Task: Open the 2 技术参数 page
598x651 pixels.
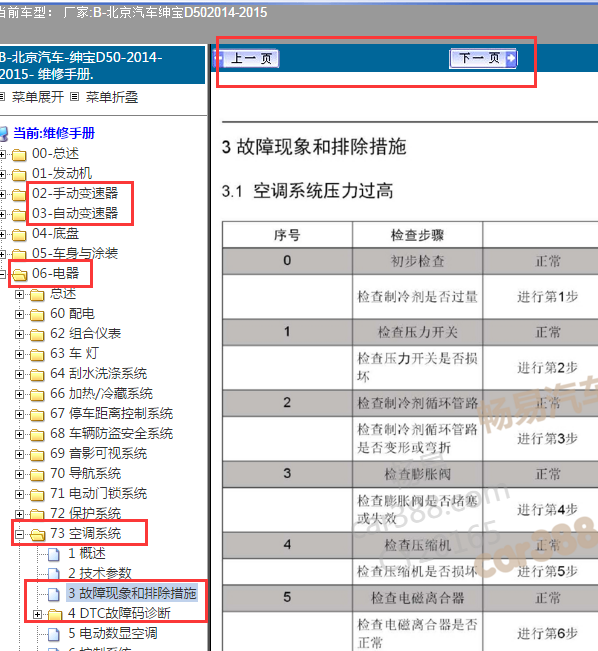Action: (100, 573)
